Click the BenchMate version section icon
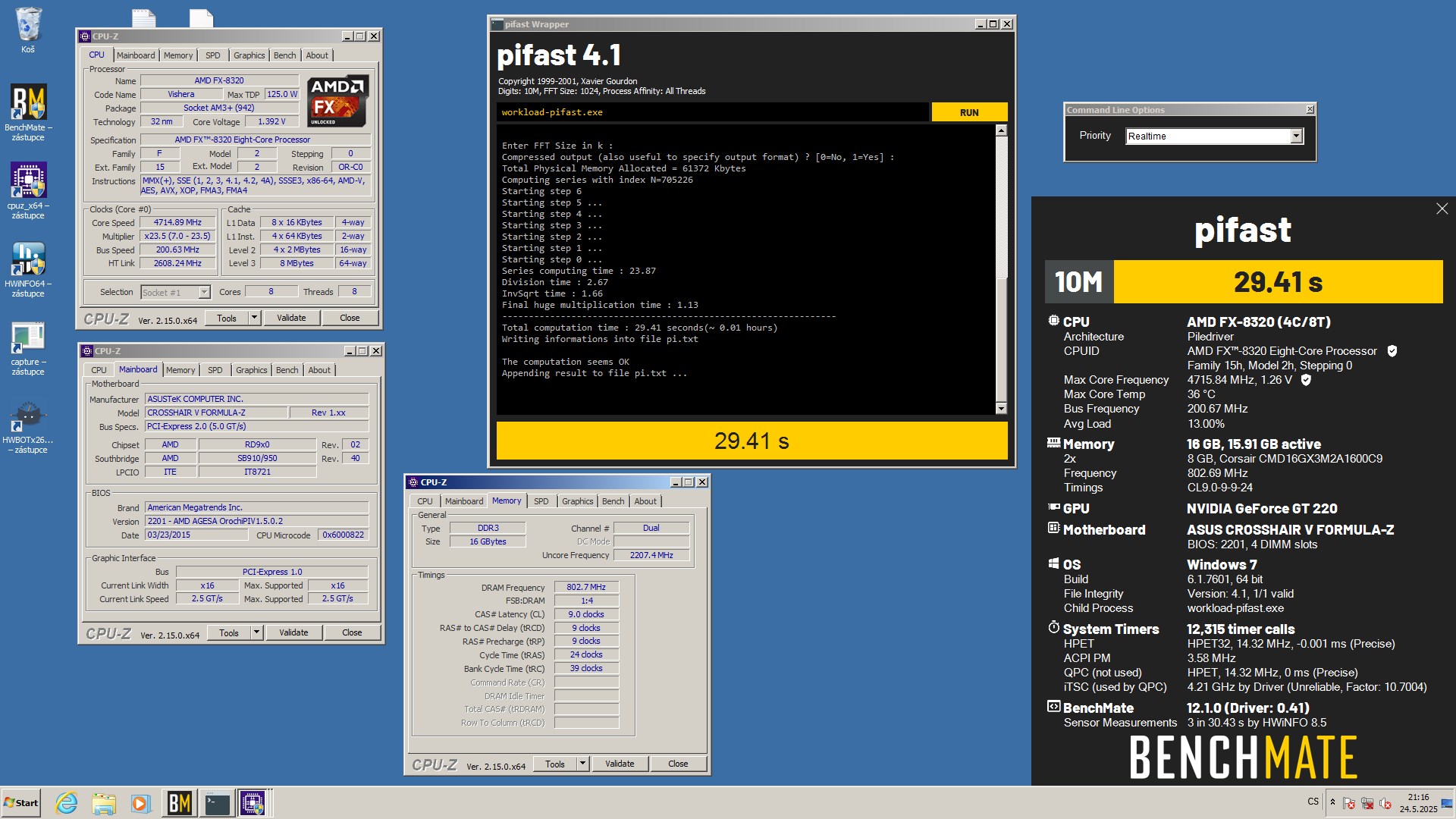Image resolution: width=1456 pixels, height=819 pixels. click(x=1053, y=707)
